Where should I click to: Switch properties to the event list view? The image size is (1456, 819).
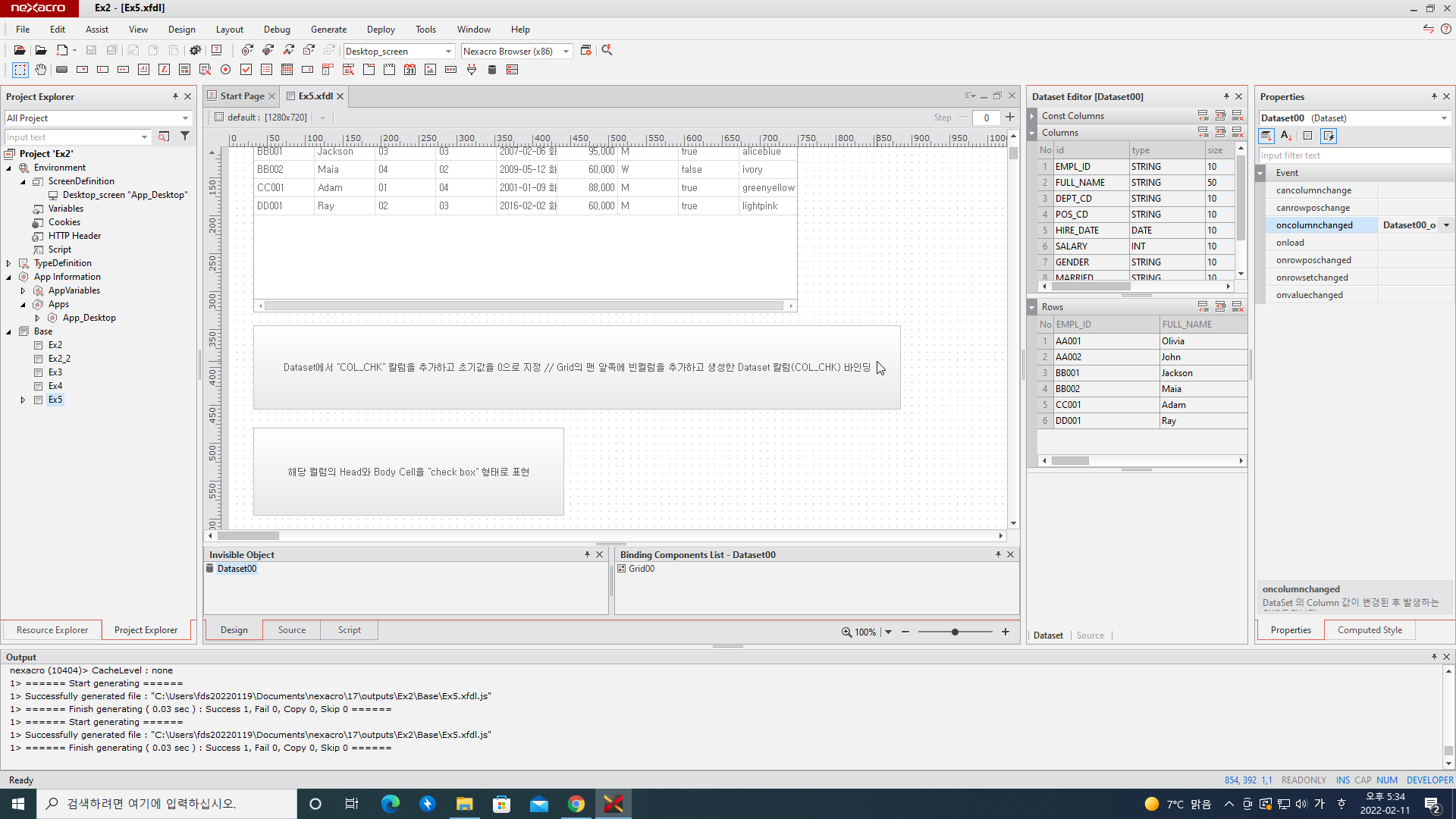1328,136
